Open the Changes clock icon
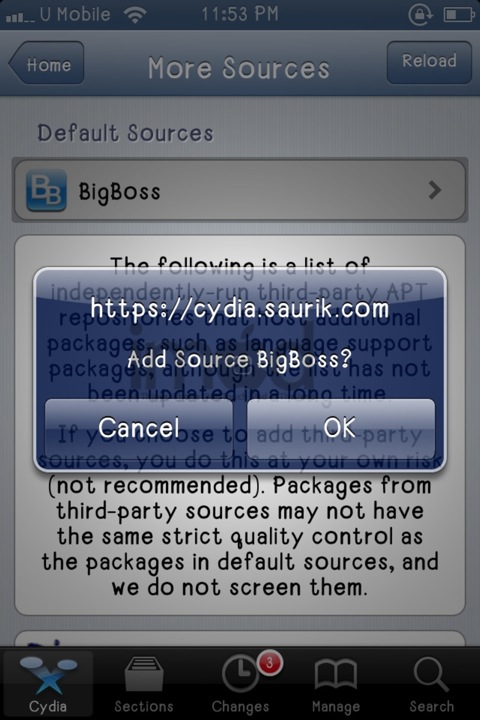Image resolution: width=480 pixels, height=720 pixels. click(x=240, y=674)
